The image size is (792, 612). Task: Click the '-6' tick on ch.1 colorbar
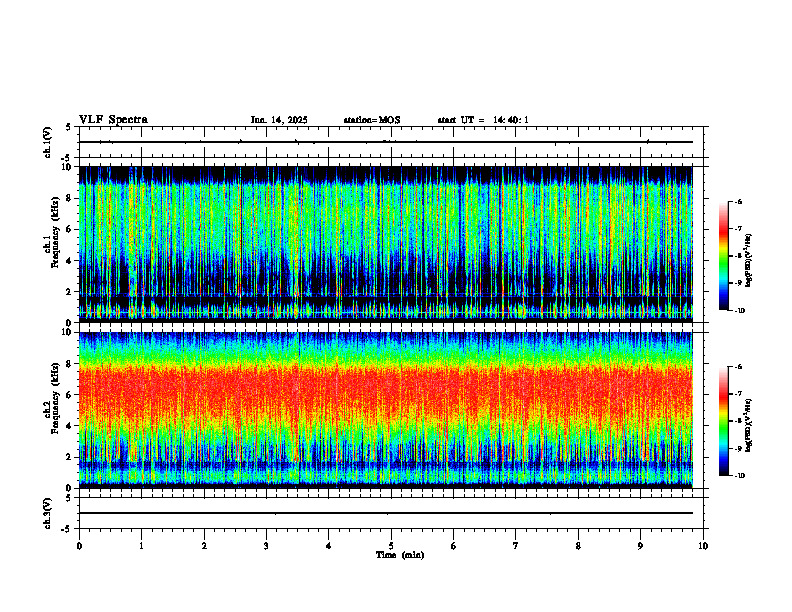coord(738,201)
